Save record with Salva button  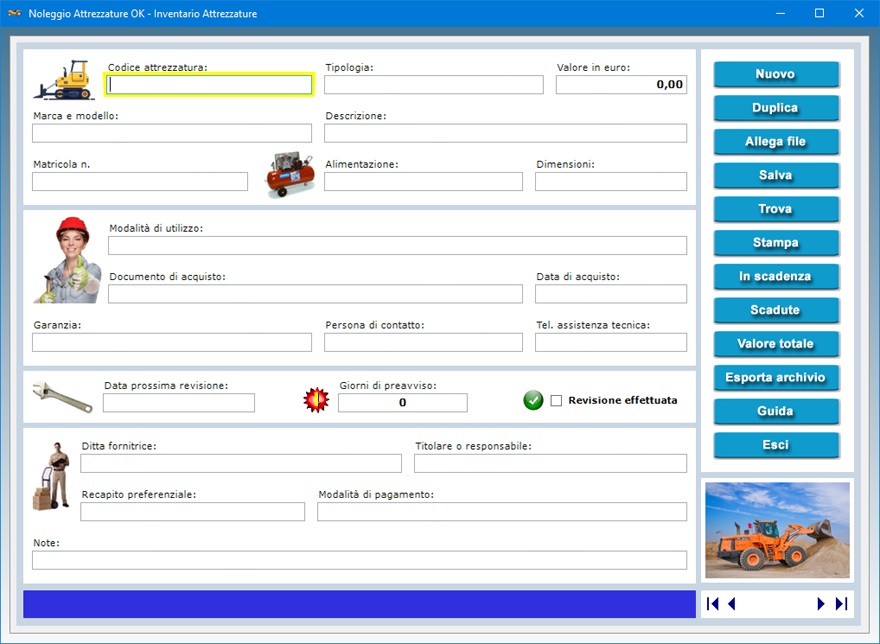coord(776,175)
